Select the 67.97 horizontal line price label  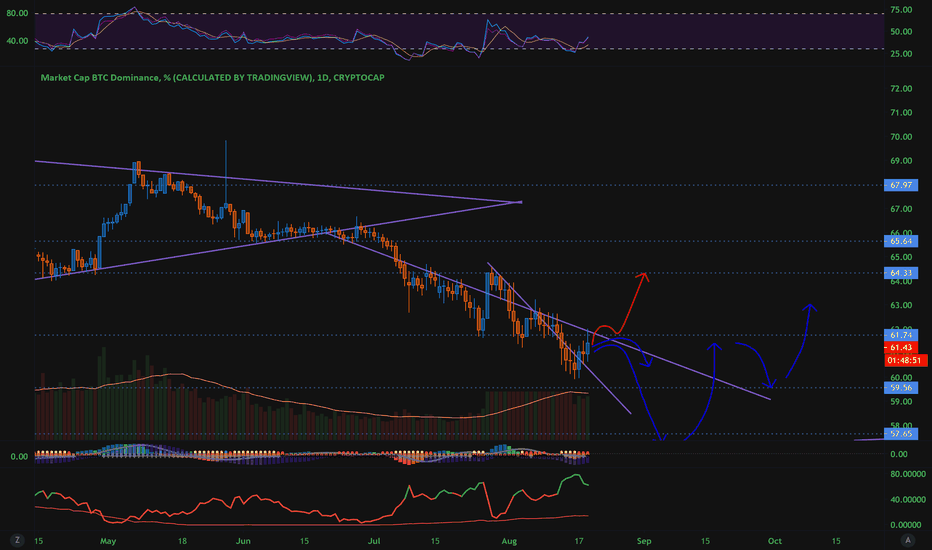901,185
